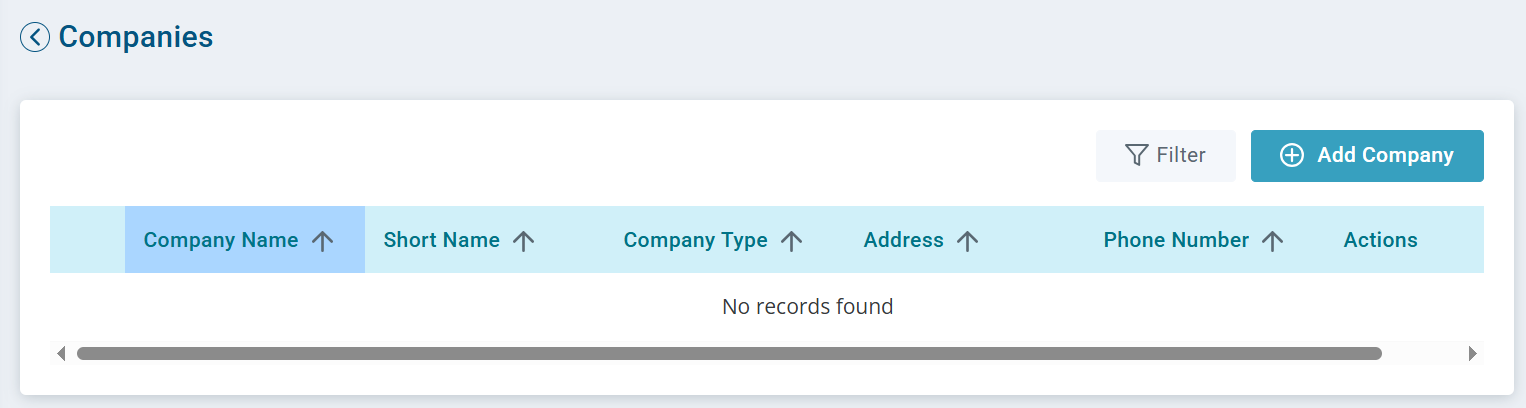Open the Filter panel
This screenshot has width=1526, height=408.
click(x=1166, y=156)
